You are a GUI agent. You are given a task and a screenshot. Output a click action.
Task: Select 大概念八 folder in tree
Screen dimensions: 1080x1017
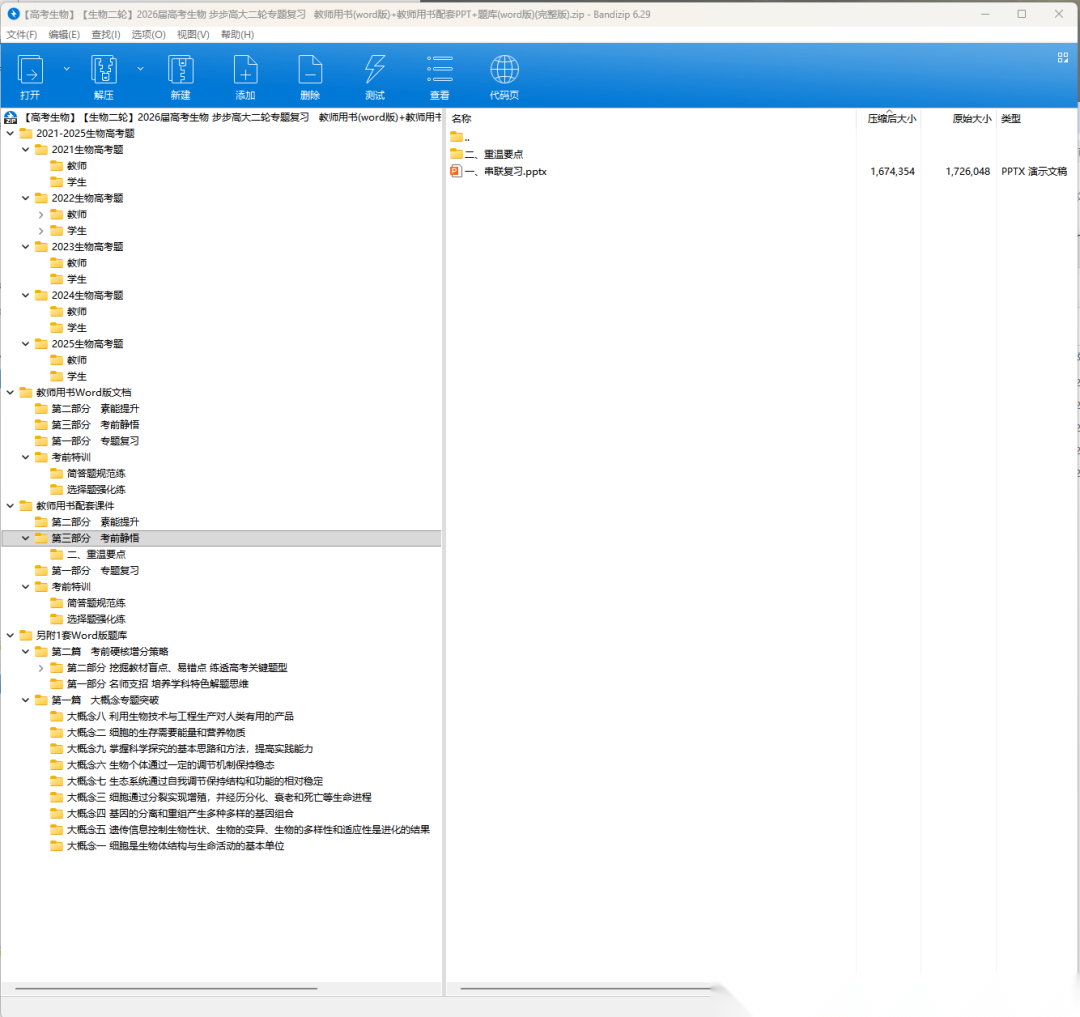tap(180, 716)
